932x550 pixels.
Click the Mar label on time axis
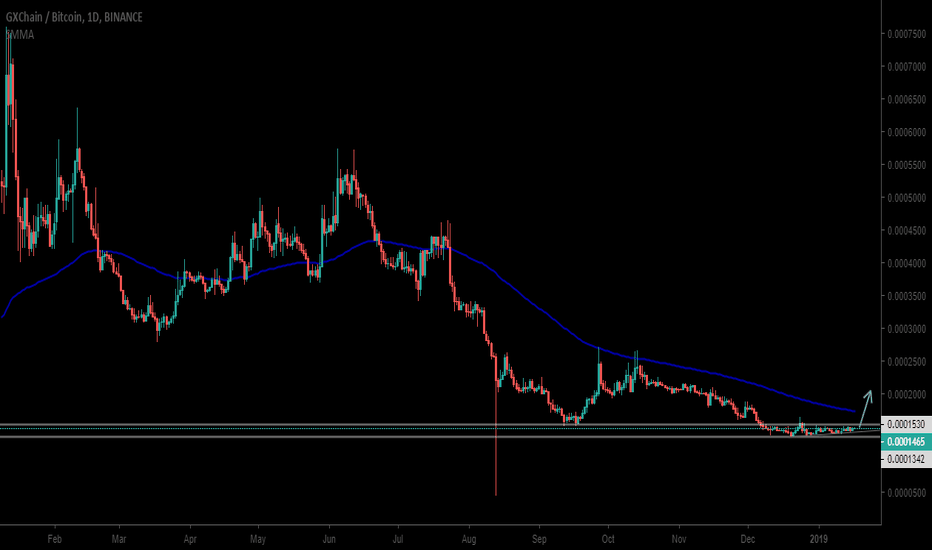[119, 539]
